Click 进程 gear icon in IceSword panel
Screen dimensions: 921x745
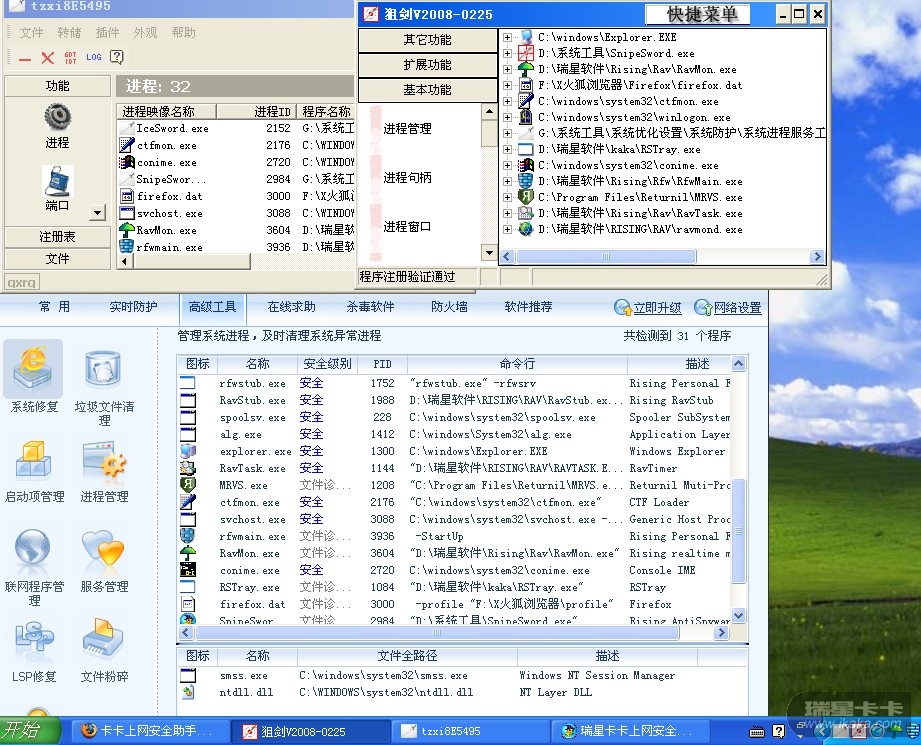58,118
